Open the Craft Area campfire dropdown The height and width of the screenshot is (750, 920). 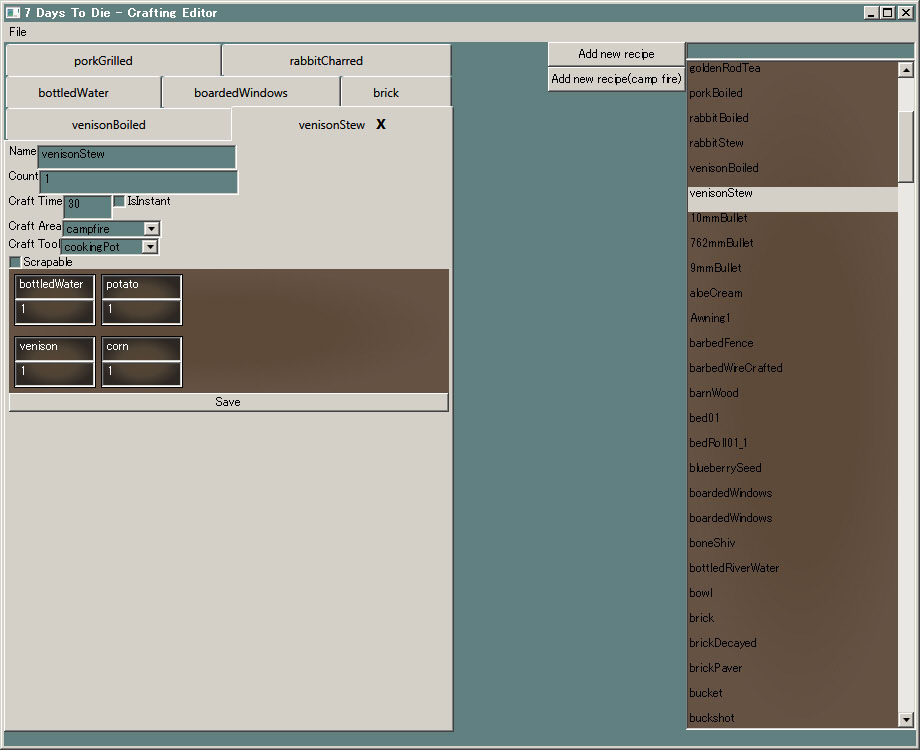pos(151,228)
